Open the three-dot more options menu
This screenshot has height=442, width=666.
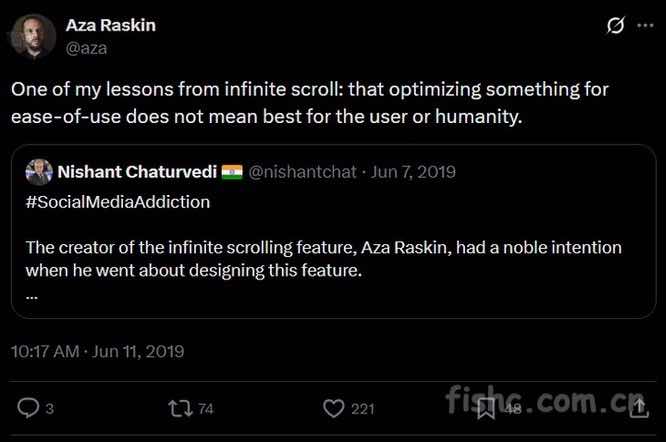[x=646, y=26]
